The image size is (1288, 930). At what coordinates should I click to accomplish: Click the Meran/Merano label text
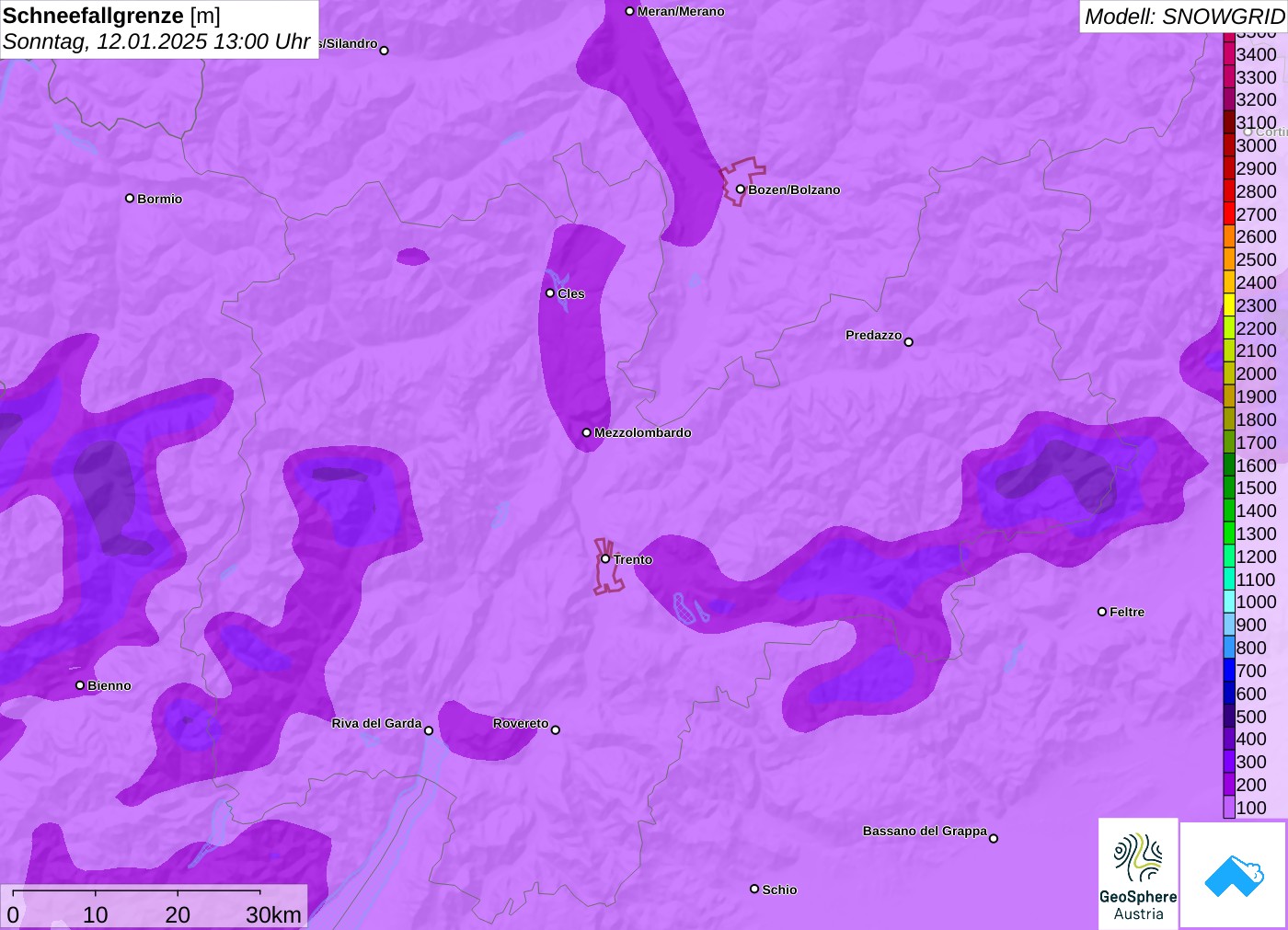pyautogui.click(x=681, y=11)
